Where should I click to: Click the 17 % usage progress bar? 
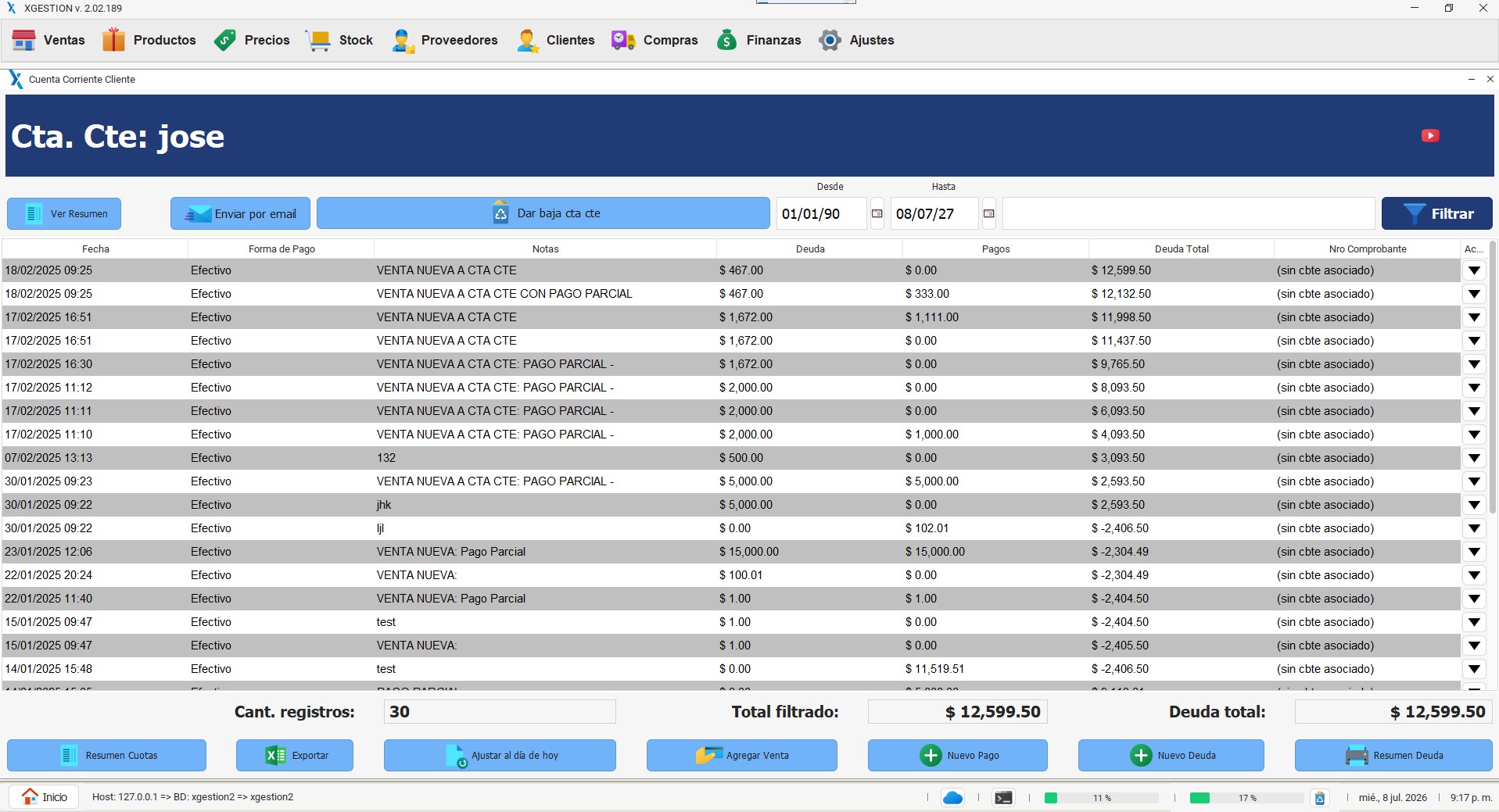point(1246,798)
